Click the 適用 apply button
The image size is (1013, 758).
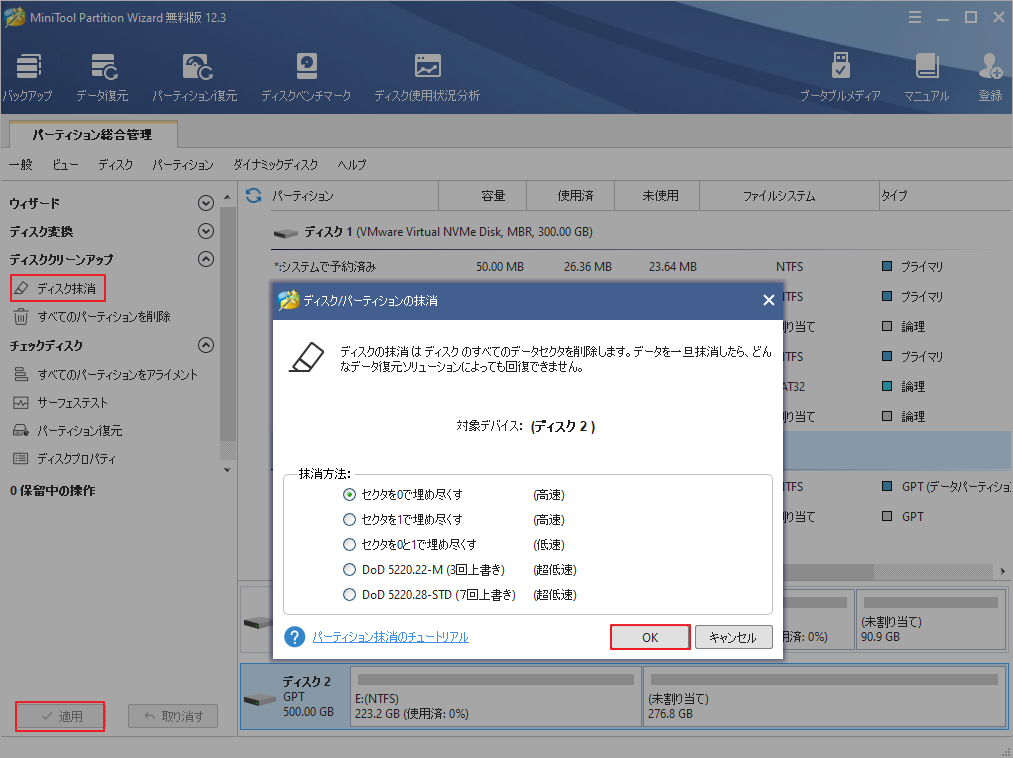(60, 716)
